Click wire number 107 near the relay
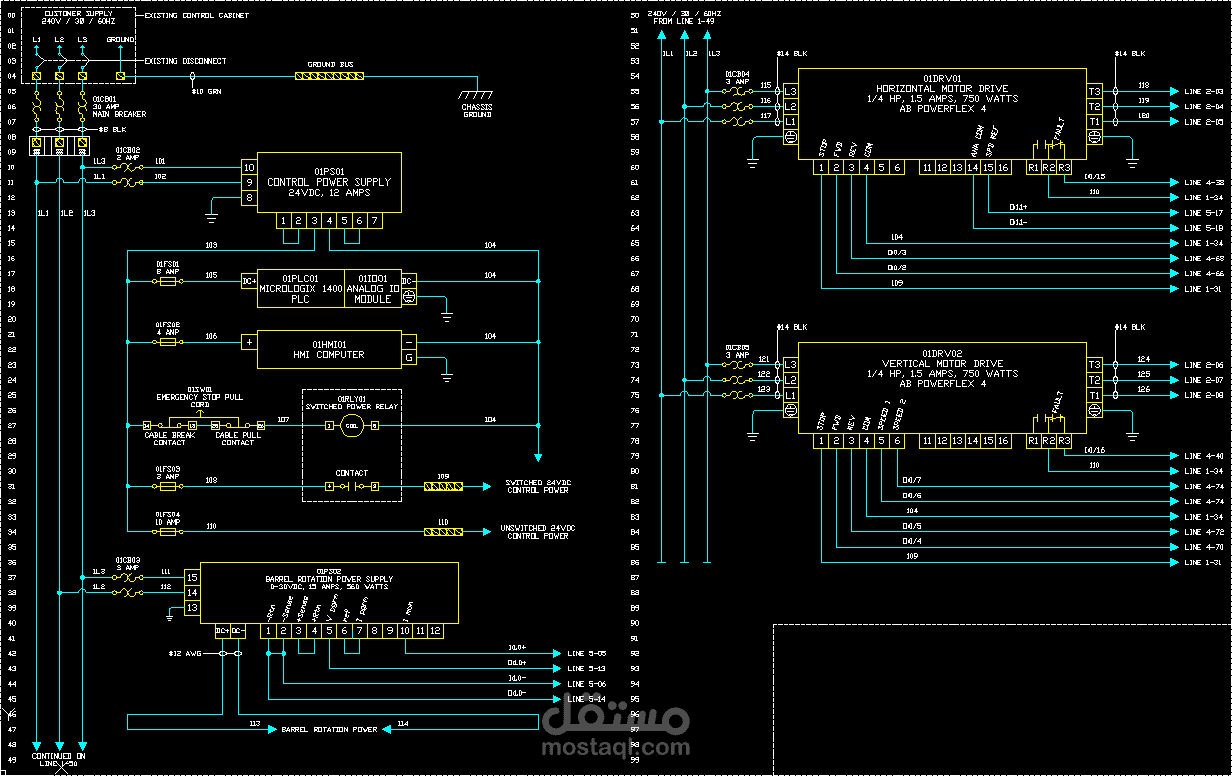This screenshot has height=776, width=1232. click(x=283, y=419)
